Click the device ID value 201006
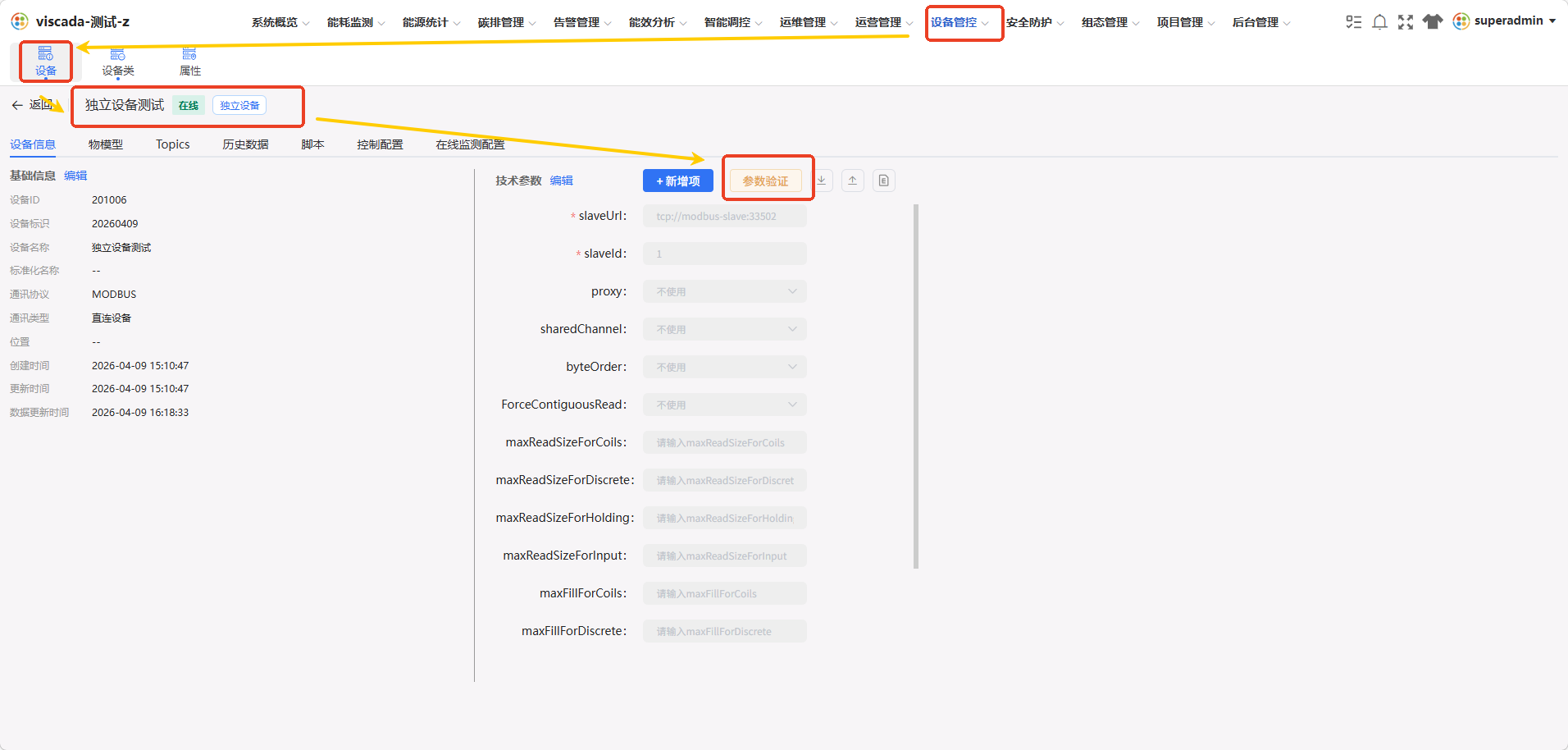Screen dimensions: 1568x750 click(109, 200)
